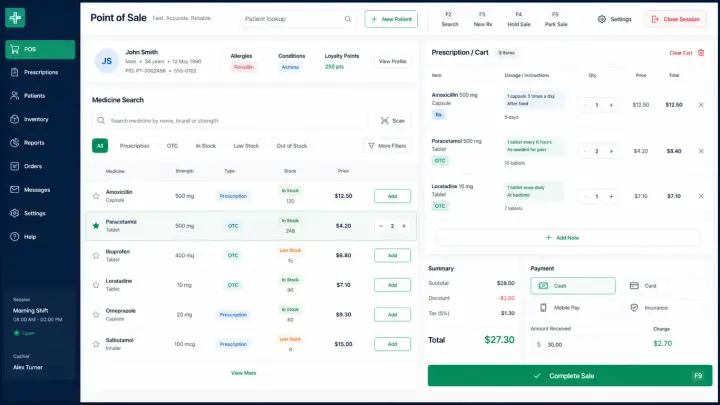Select the All filter tab
The height and width of the screenshot is (405, 720).
coord(100,146)
